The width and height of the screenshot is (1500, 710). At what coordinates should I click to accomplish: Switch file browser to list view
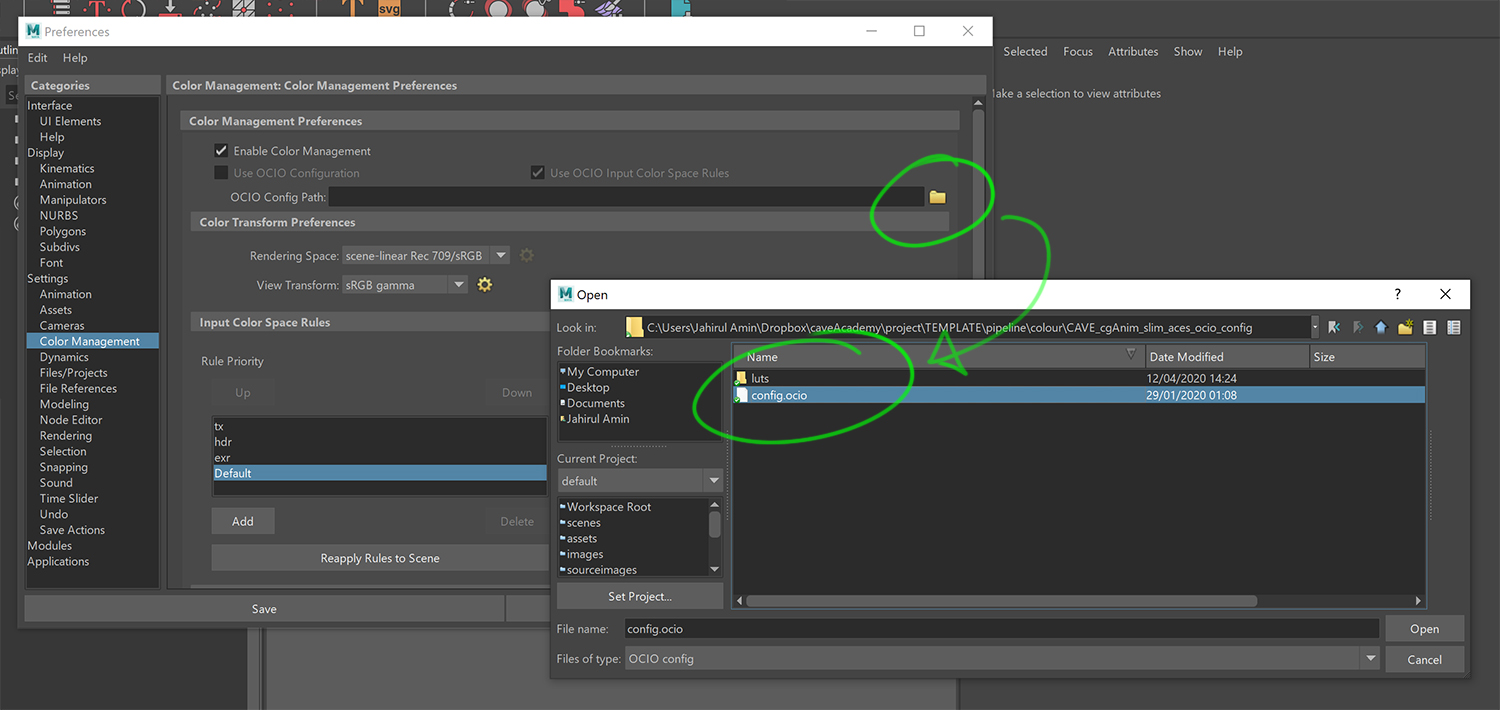point(1429,327)
